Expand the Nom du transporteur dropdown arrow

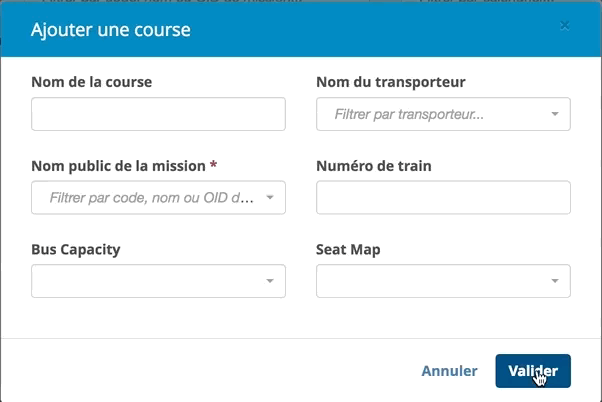(x=555, y=114)
